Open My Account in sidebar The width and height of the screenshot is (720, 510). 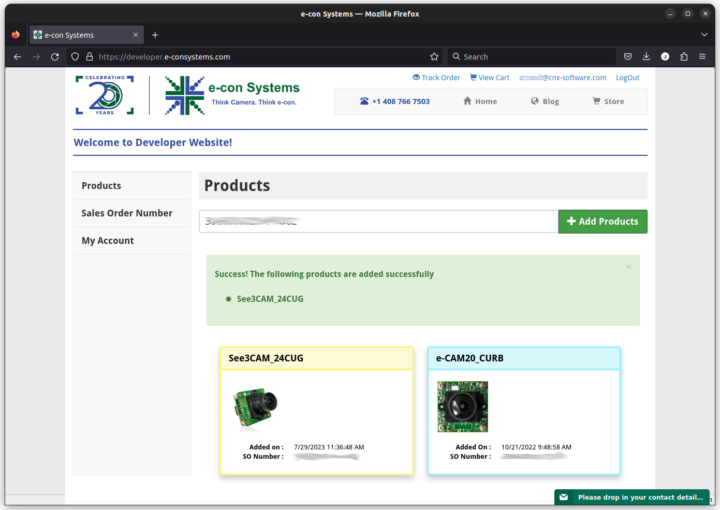[x=132, y=241]
